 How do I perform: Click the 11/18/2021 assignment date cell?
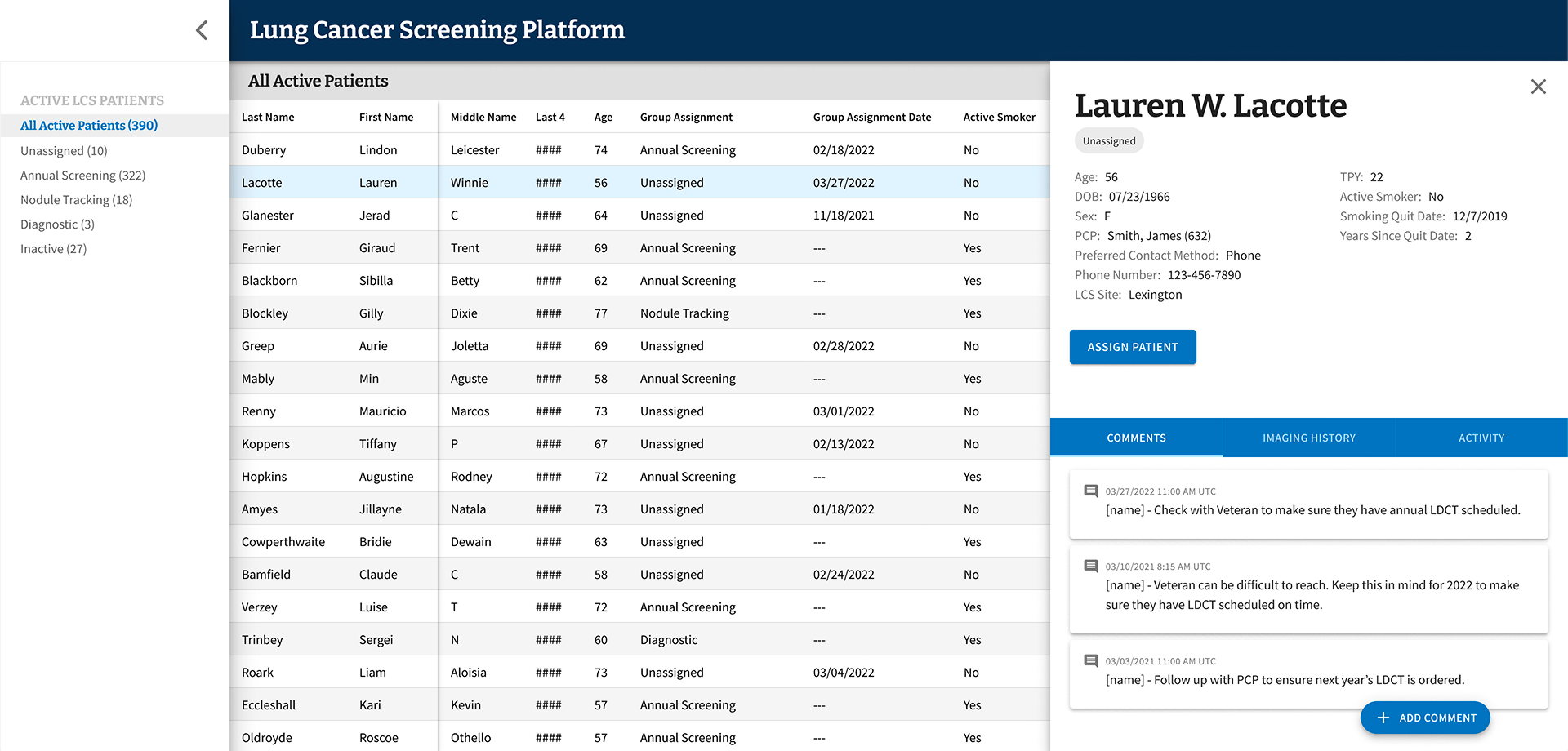pyautogui.click(x=844, y=216)
